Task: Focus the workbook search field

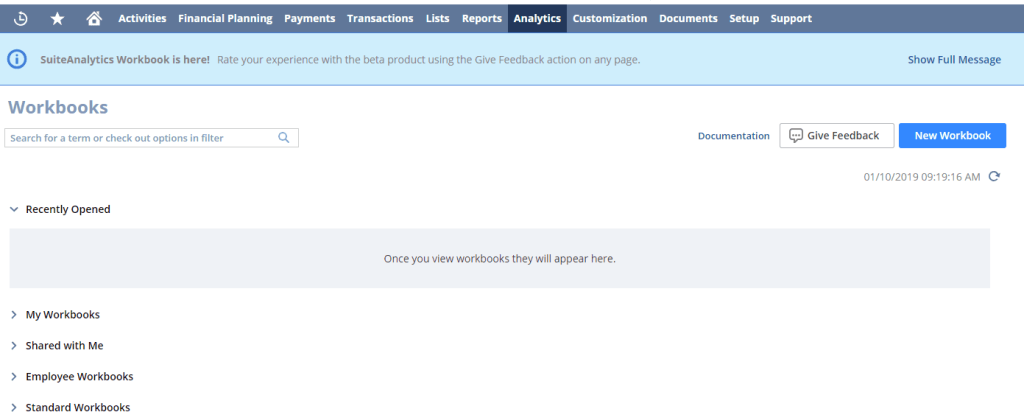Action: pos(152,138)
